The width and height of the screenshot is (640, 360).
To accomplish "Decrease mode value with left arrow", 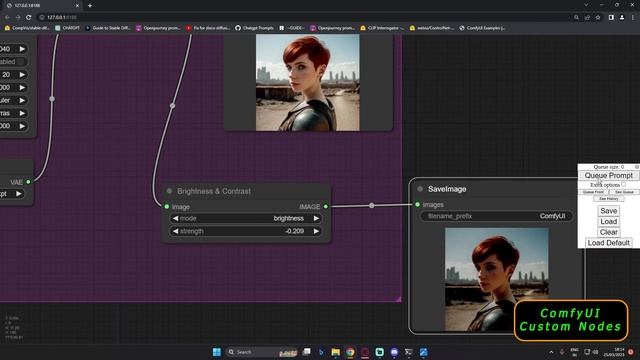I will tap(176, 218).
